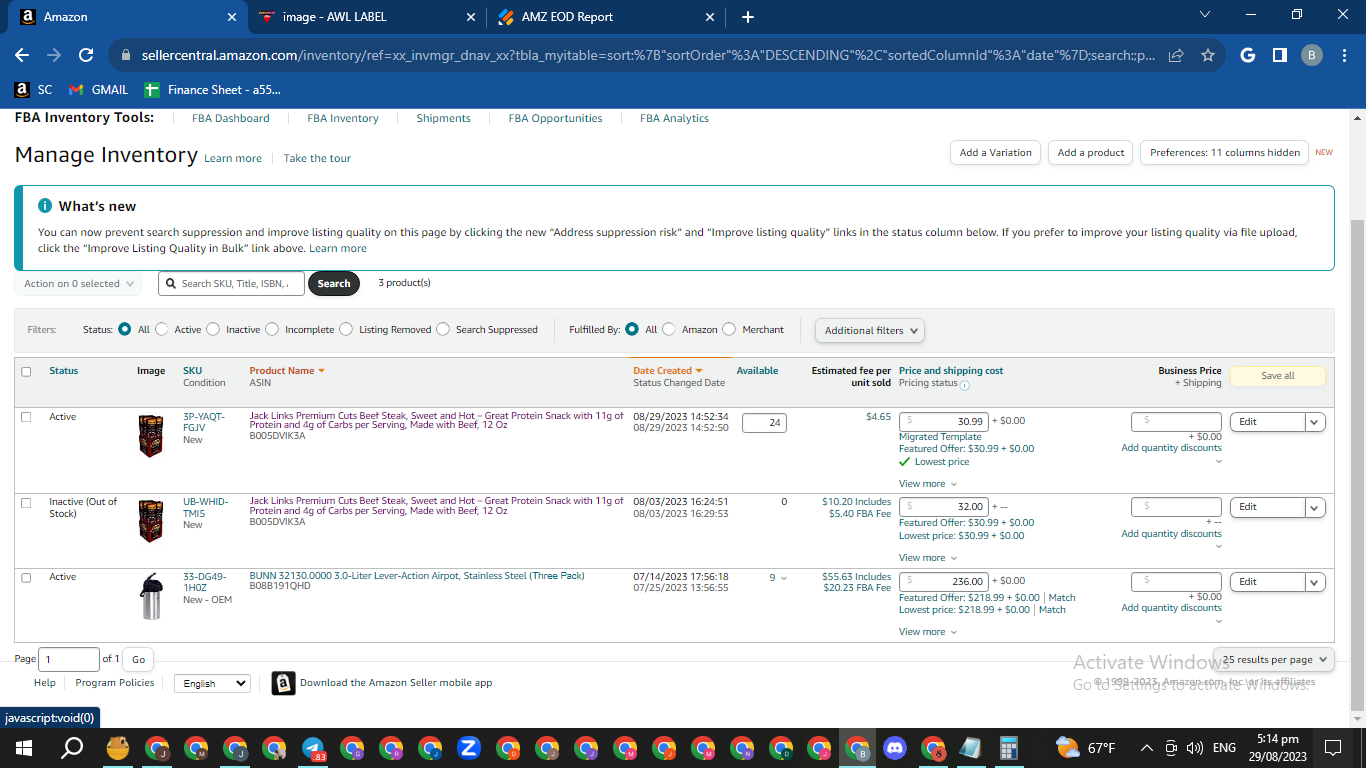1366x768 pixels.
Task: Open the Finance Sheet bookmark
Action: coord(212,90)
